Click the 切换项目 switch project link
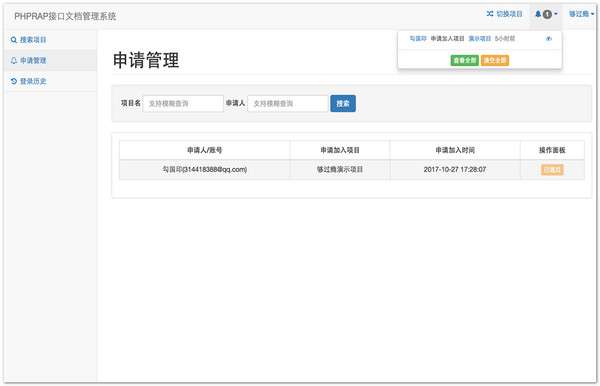 click(x=504, y=14)
